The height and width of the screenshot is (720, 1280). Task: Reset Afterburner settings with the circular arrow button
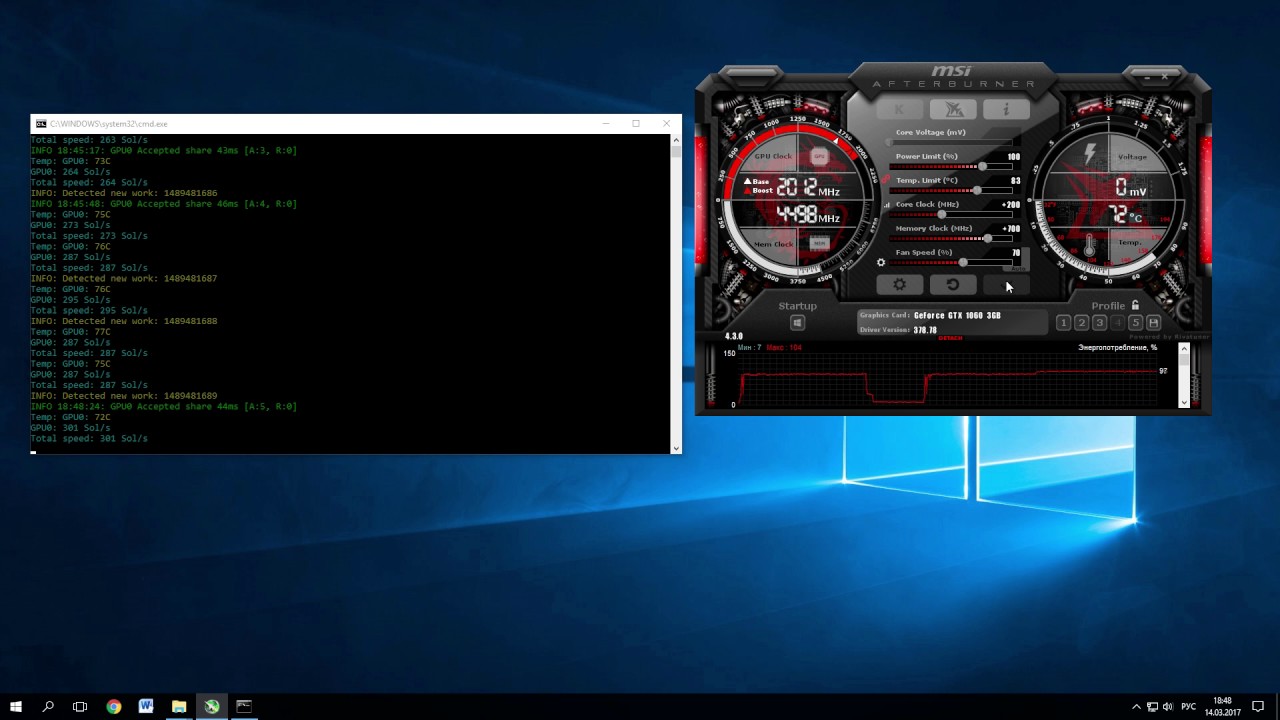pos(953,285)
